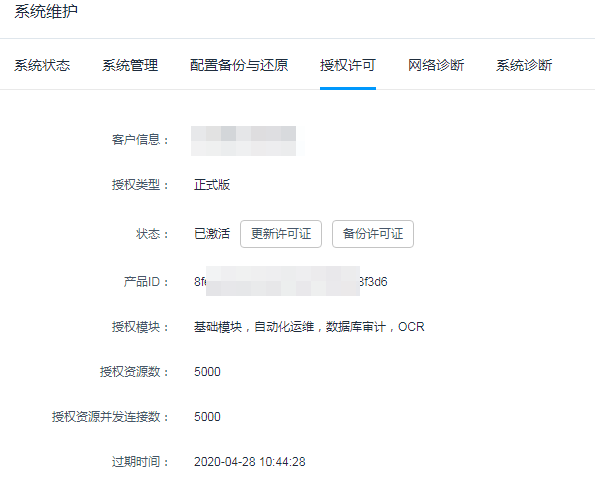Open the 系统管理 tab

coord(130,65)
